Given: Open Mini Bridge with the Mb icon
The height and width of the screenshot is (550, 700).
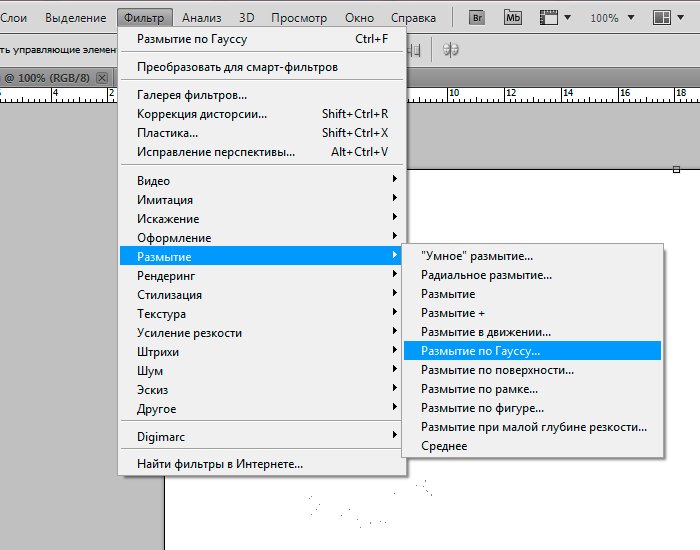Looking at the screenshot, I should (513, 18).
